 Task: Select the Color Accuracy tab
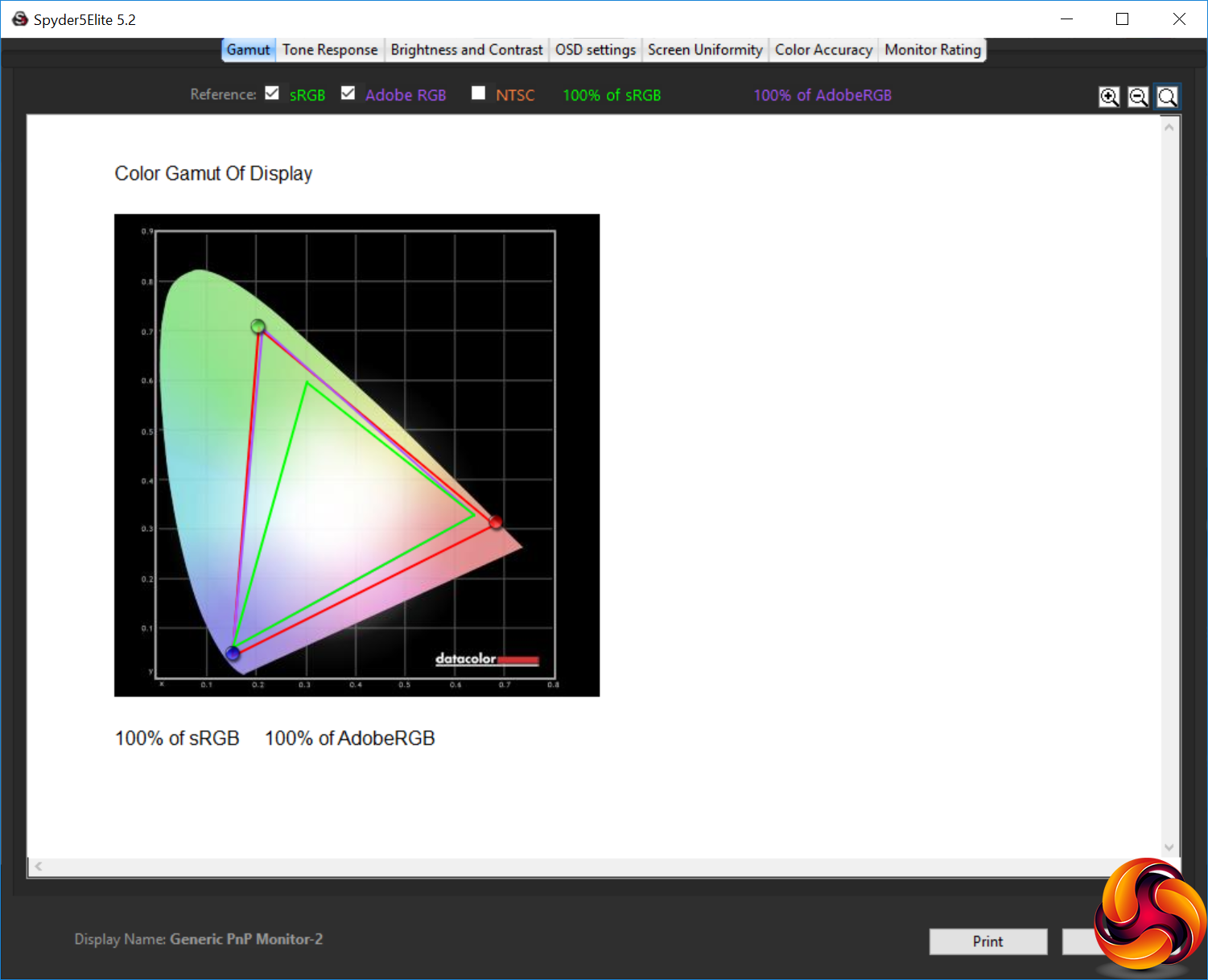[823, 50]
